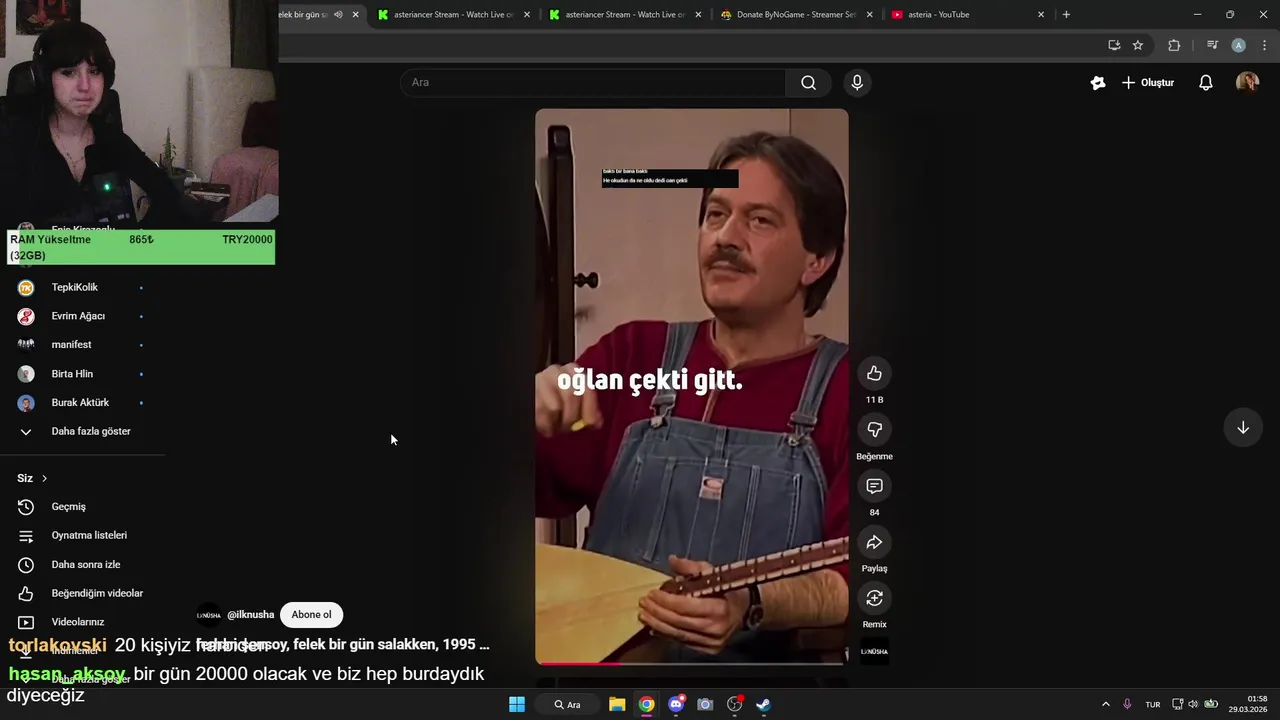Viewport: 1280px width, 720px height.
Task: Submit search with magnifying glass icon
Action: point(808,83)
